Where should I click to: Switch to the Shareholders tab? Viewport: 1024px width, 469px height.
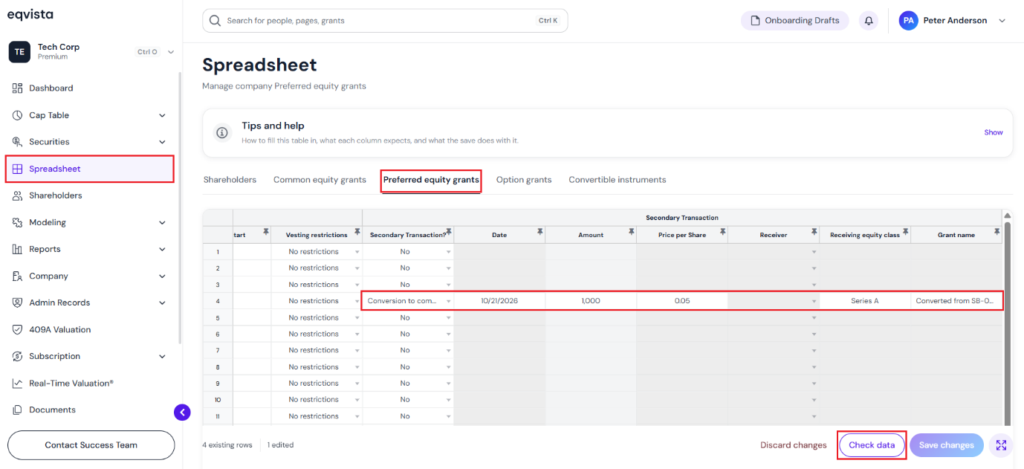point(230,180)
